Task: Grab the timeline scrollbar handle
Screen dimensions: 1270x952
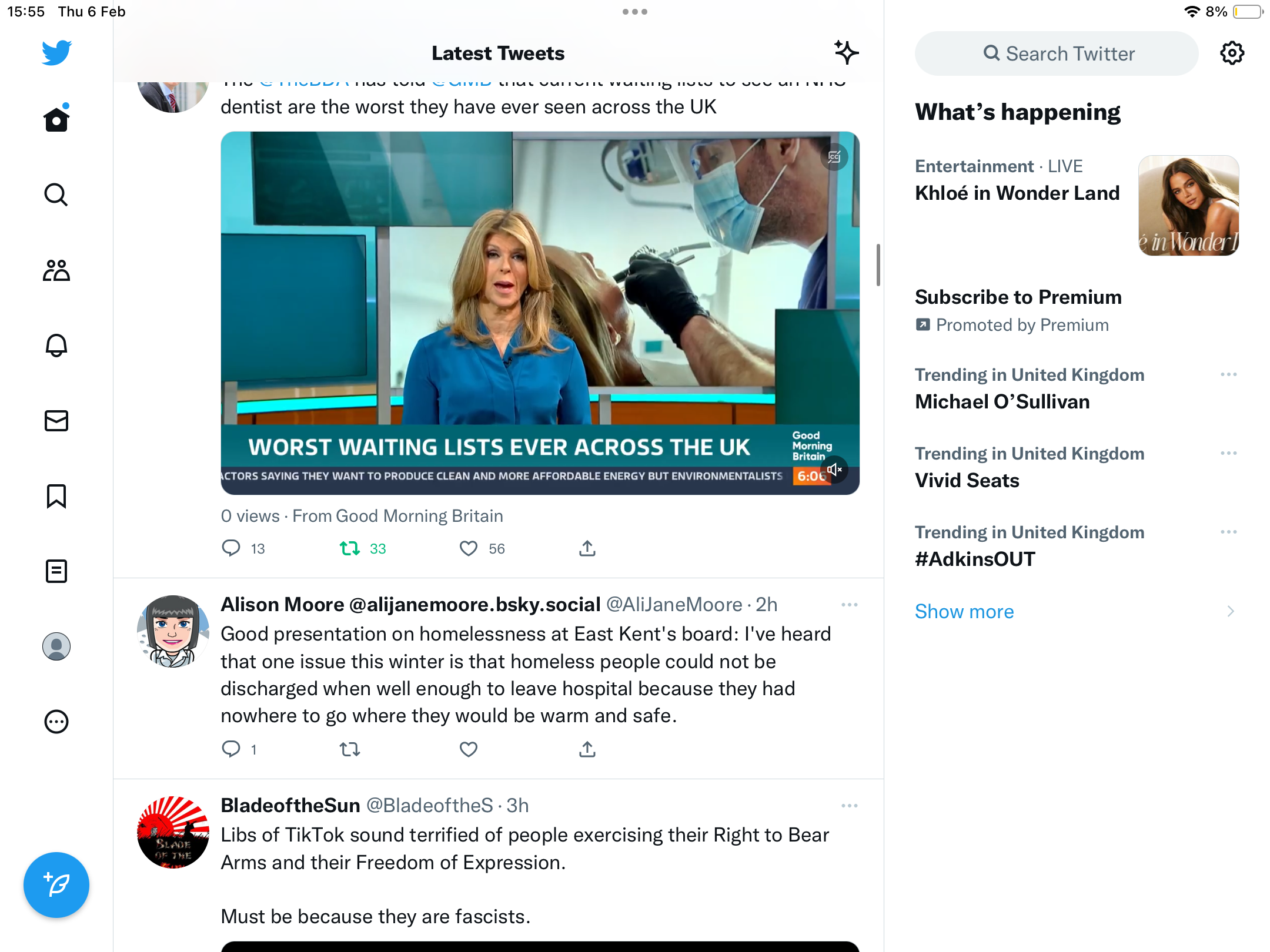Action: 878,265
